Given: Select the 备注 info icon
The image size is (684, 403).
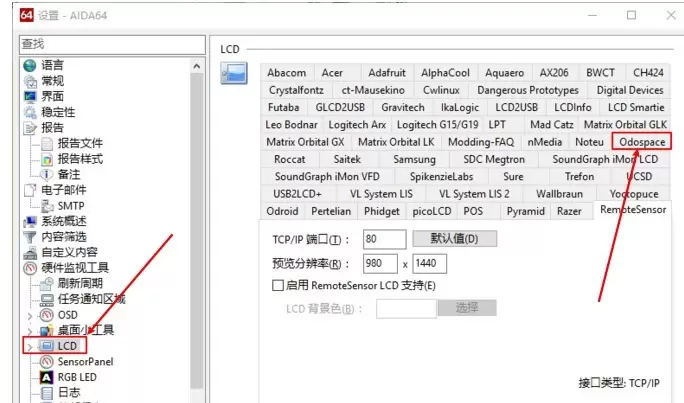Looking at the screenshot, I should [x=47, y=174].
